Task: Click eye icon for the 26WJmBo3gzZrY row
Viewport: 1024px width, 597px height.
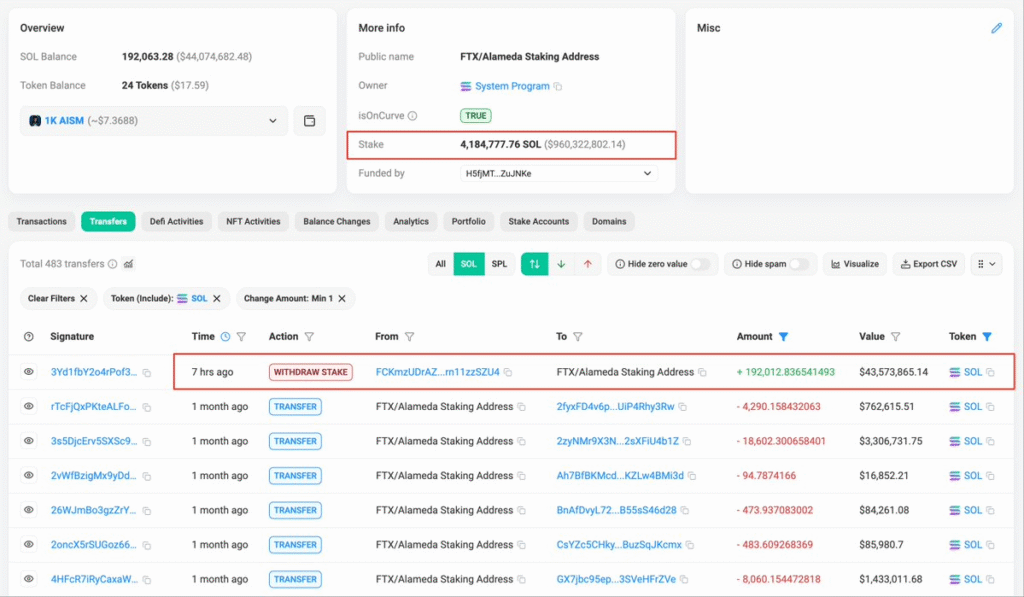Action: (x=29, y=510)
